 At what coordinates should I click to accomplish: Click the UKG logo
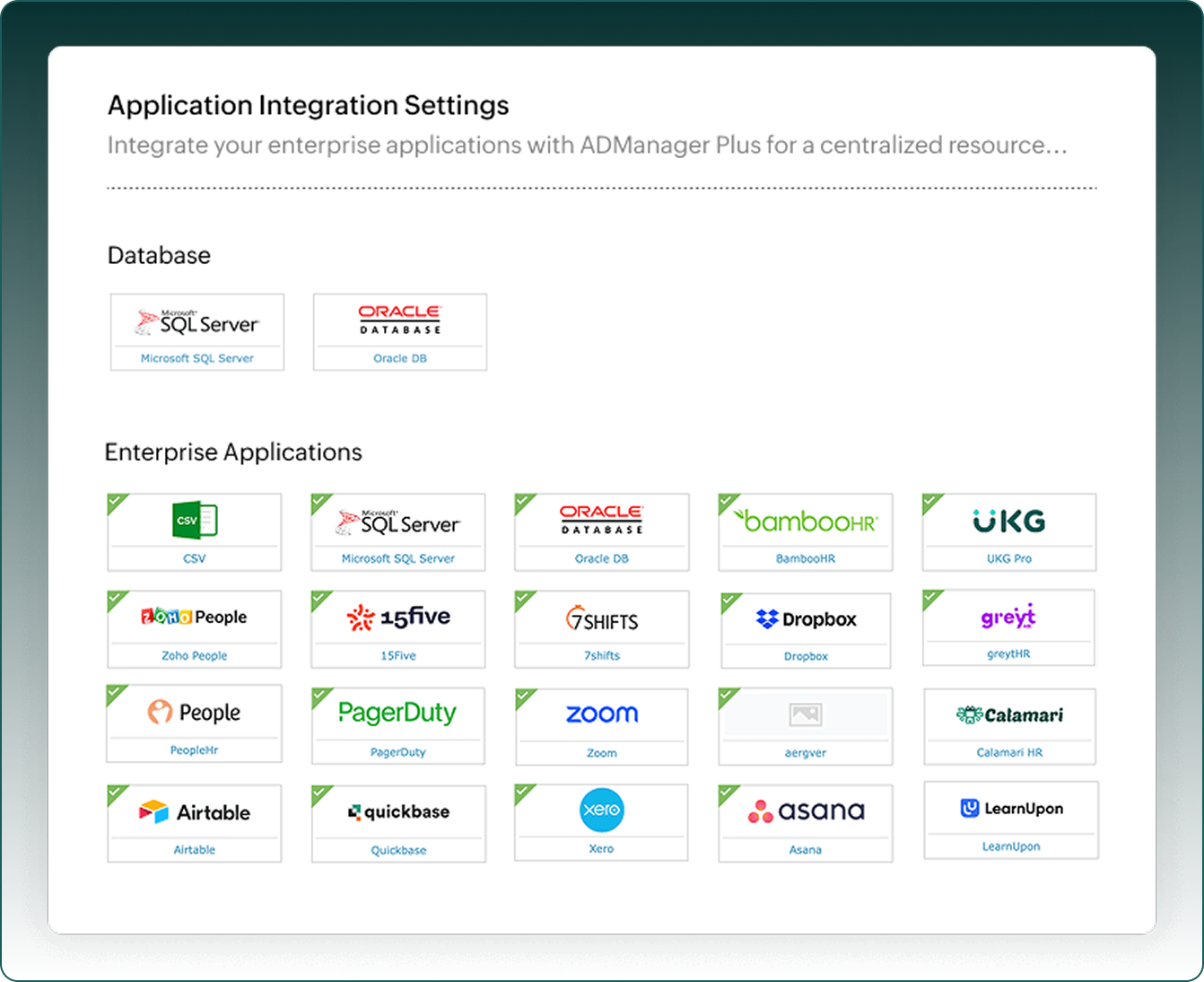[x=1009, y=521]
